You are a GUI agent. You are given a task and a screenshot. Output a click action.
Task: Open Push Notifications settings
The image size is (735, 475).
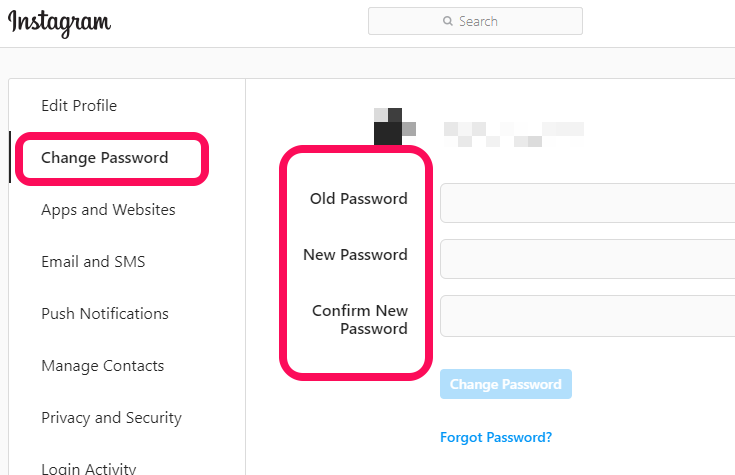coord(105,314)
